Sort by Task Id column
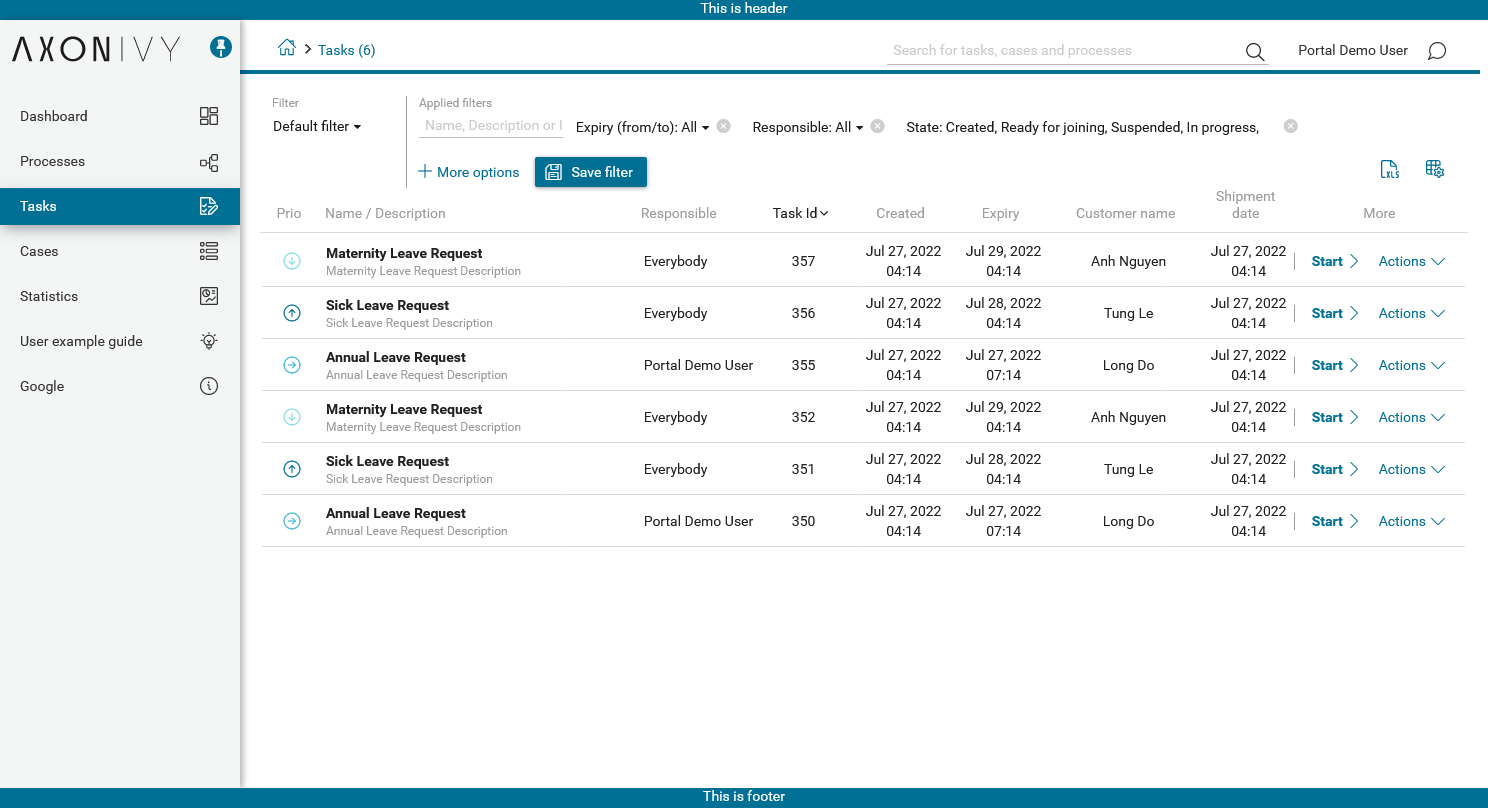This screenshot has height=808, width=1488. point(800,213)
